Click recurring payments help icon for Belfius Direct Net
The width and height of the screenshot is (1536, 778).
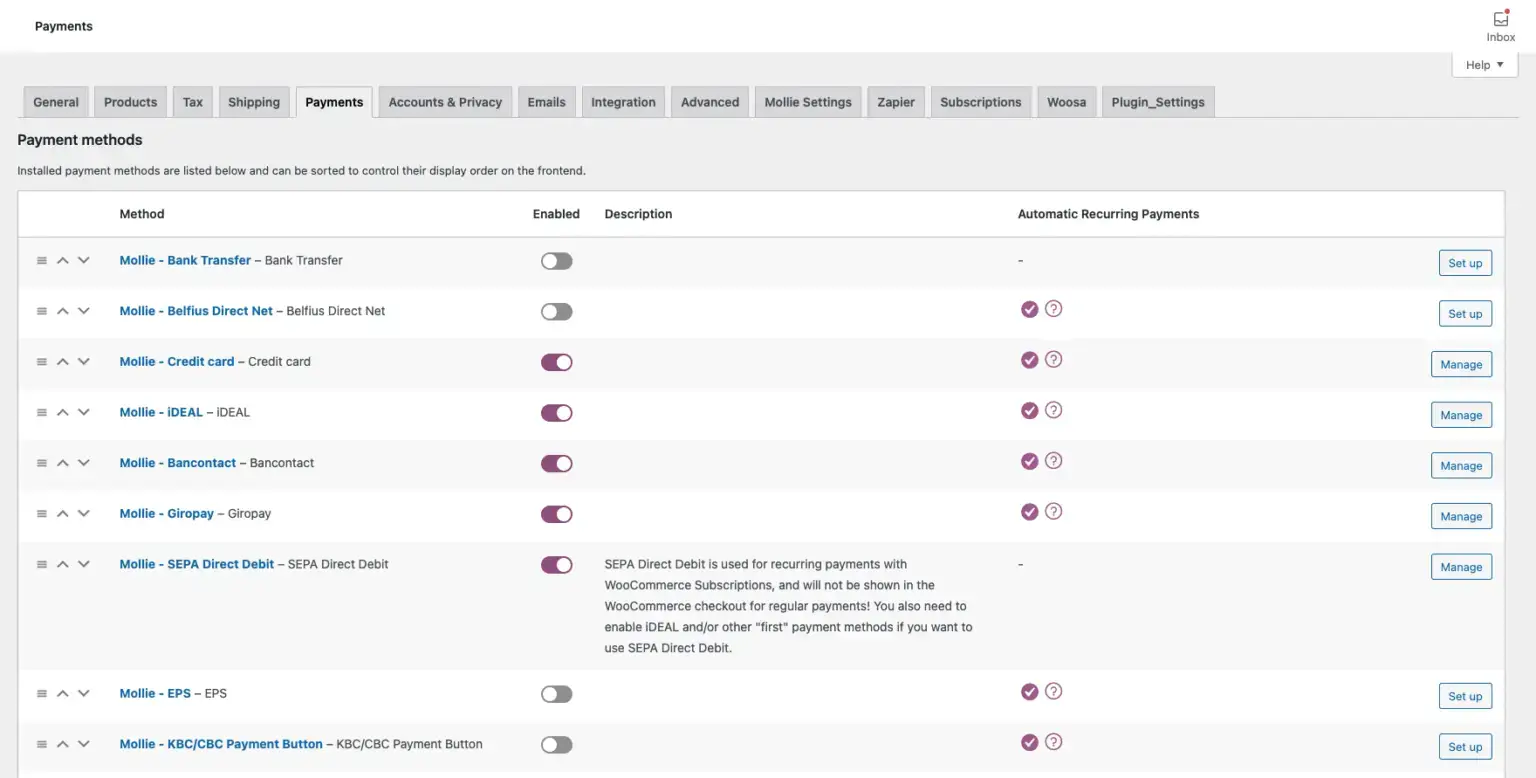[x=1053, y=309]
